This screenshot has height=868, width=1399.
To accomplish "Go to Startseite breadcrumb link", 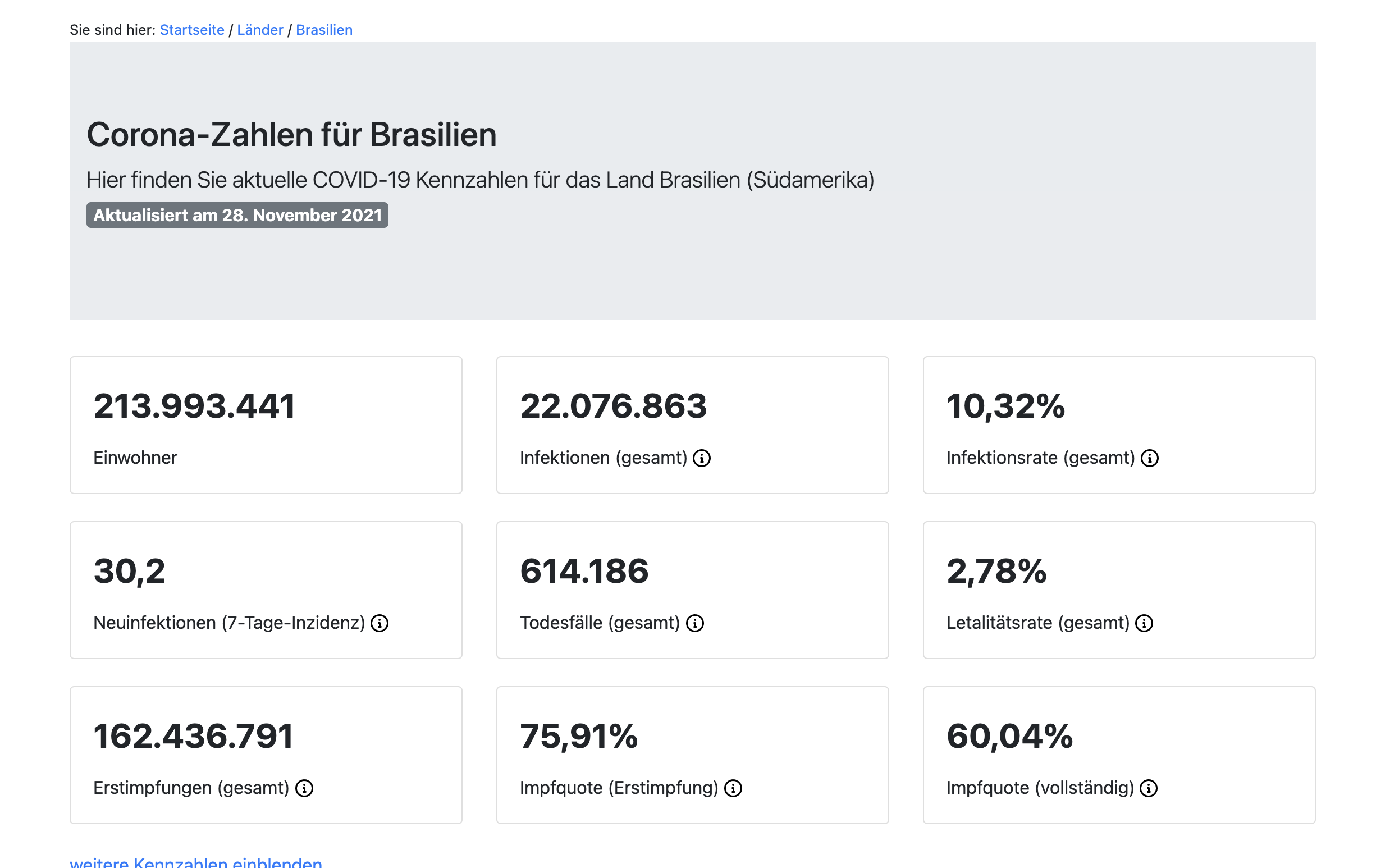I will pyautogui.click(x=191, y=30).
